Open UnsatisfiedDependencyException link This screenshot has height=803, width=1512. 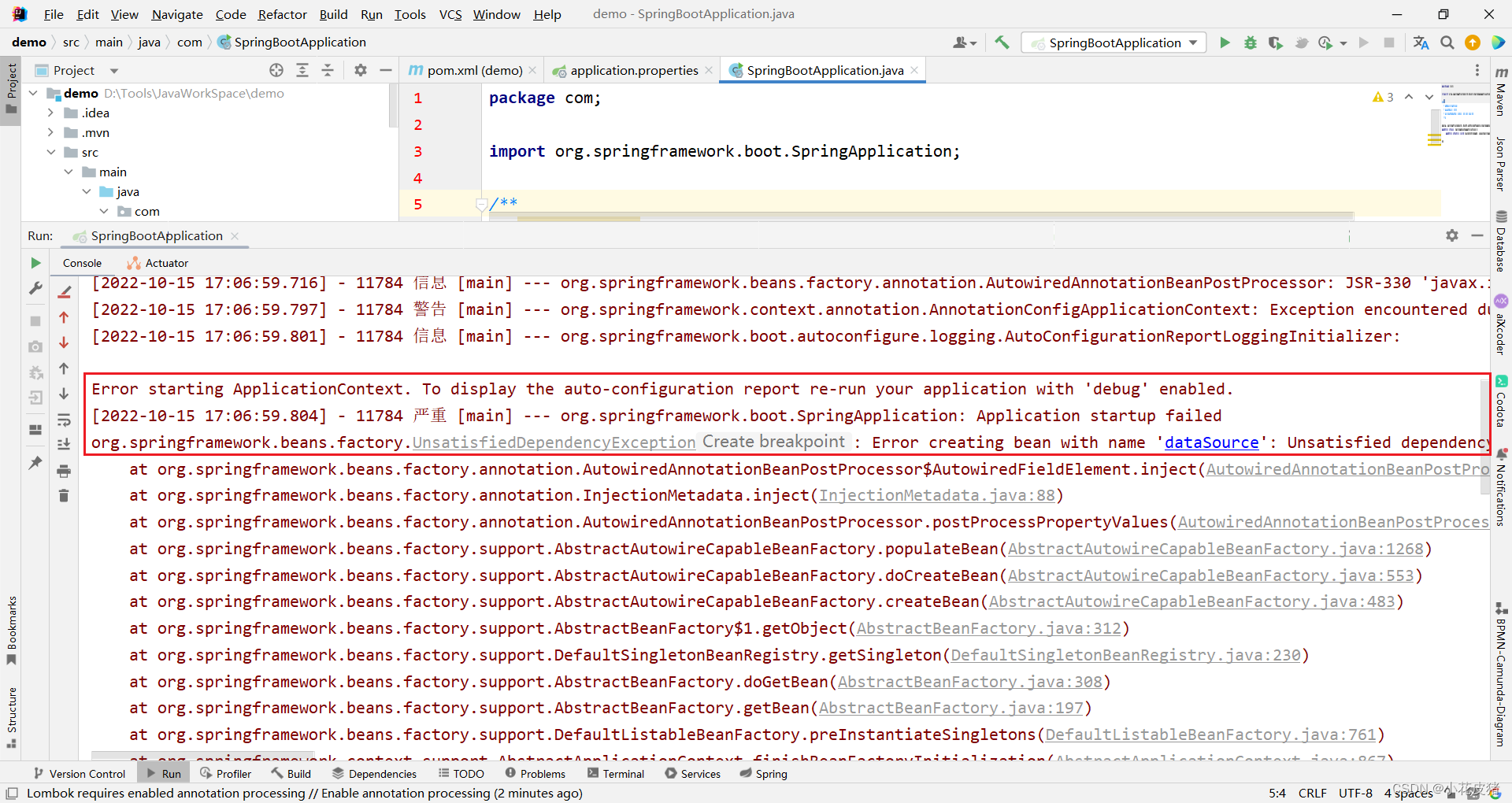[x=554, y=442]
